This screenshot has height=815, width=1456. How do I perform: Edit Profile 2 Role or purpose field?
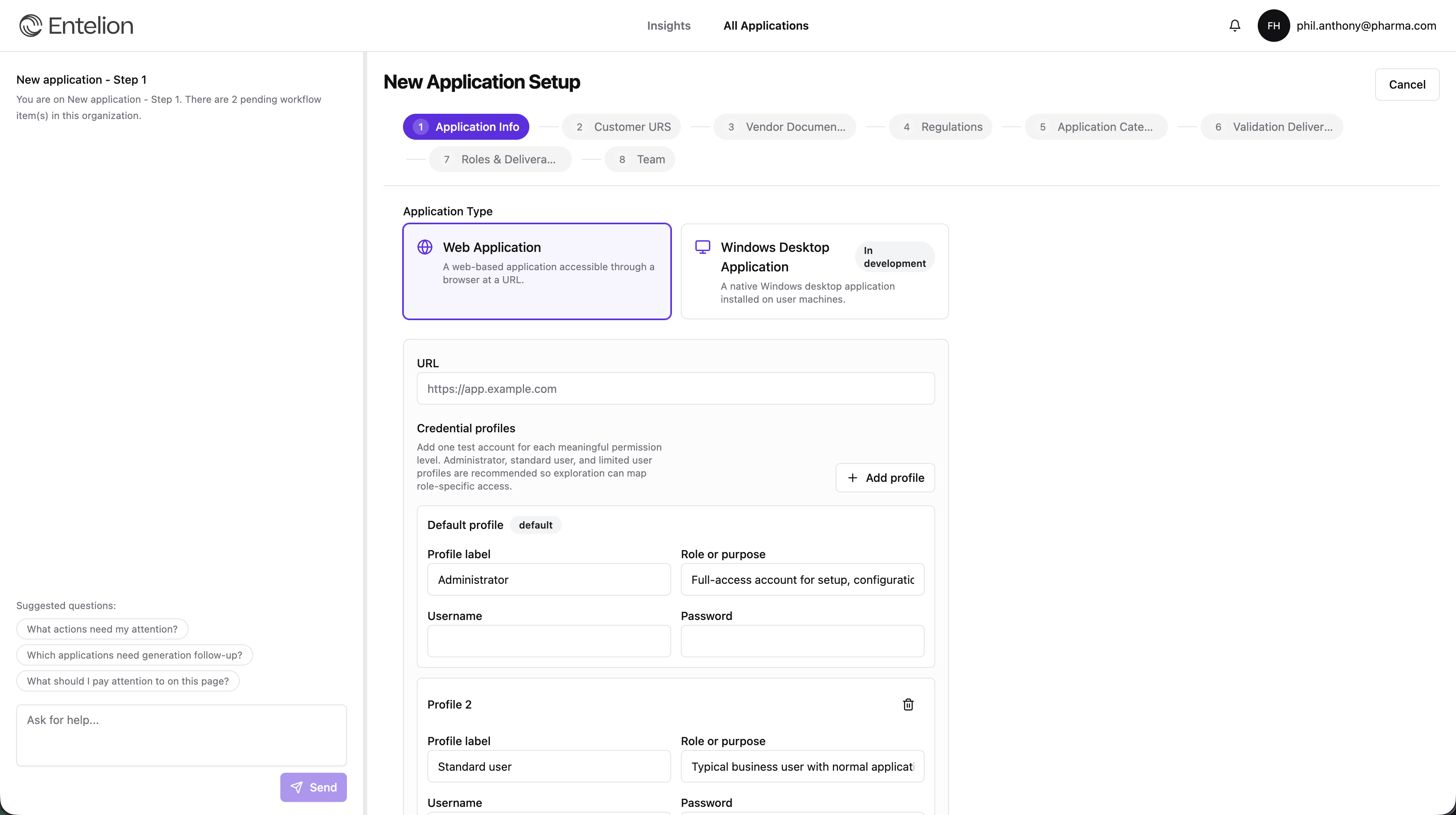pos(803,766)
